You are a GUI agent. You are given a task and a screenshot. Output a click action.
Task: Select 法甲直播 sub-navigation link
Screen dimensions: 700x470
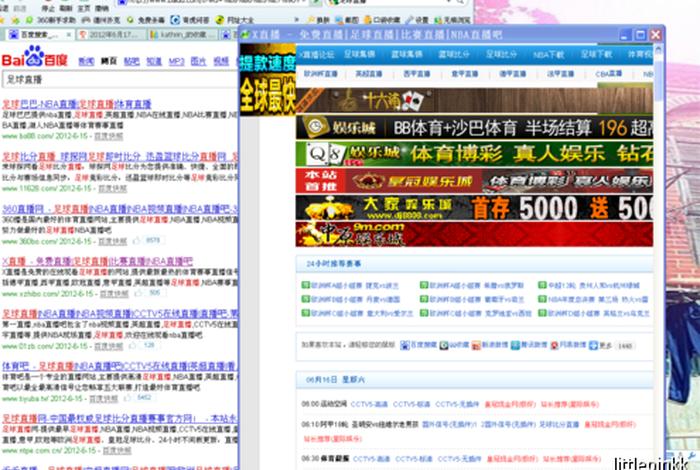point(560,74)
